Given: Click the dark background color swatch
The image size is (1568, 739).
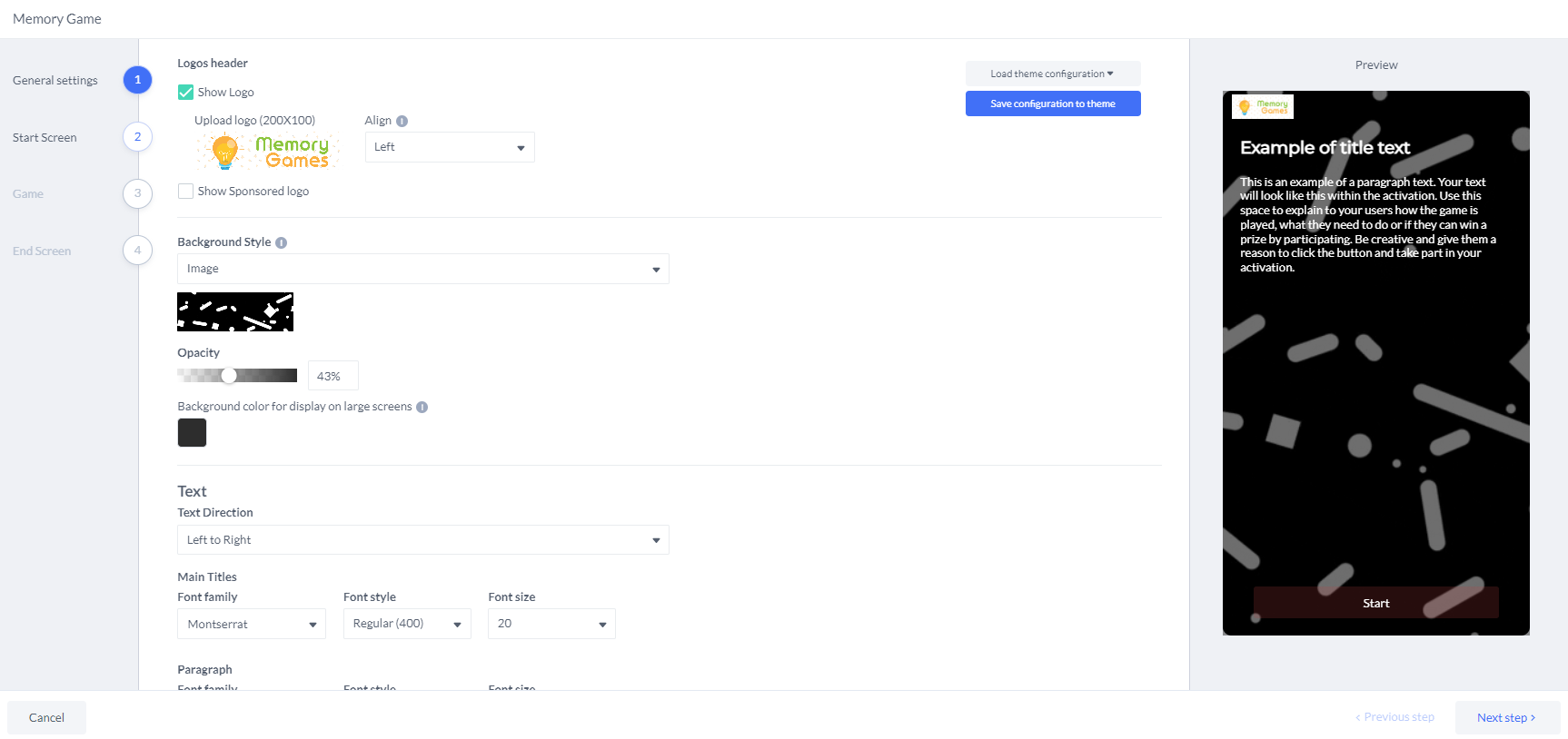Looking at the screenshot, I should (192, 433).
